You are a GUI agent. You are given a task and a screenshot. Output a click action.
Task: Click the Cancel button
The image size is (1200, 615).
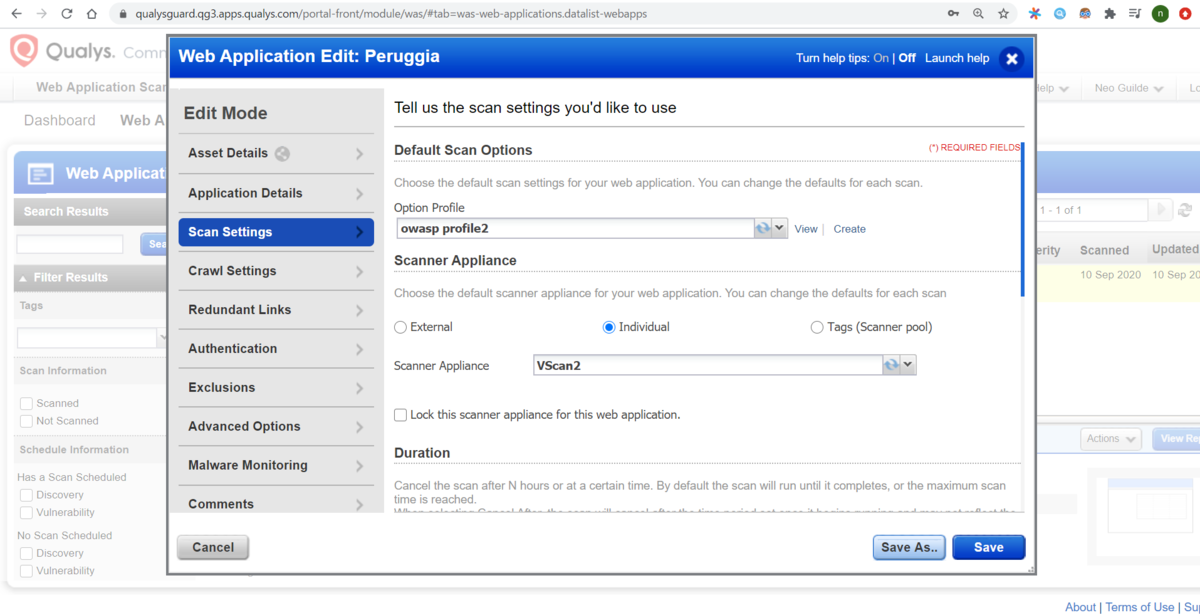pos(213,547)
